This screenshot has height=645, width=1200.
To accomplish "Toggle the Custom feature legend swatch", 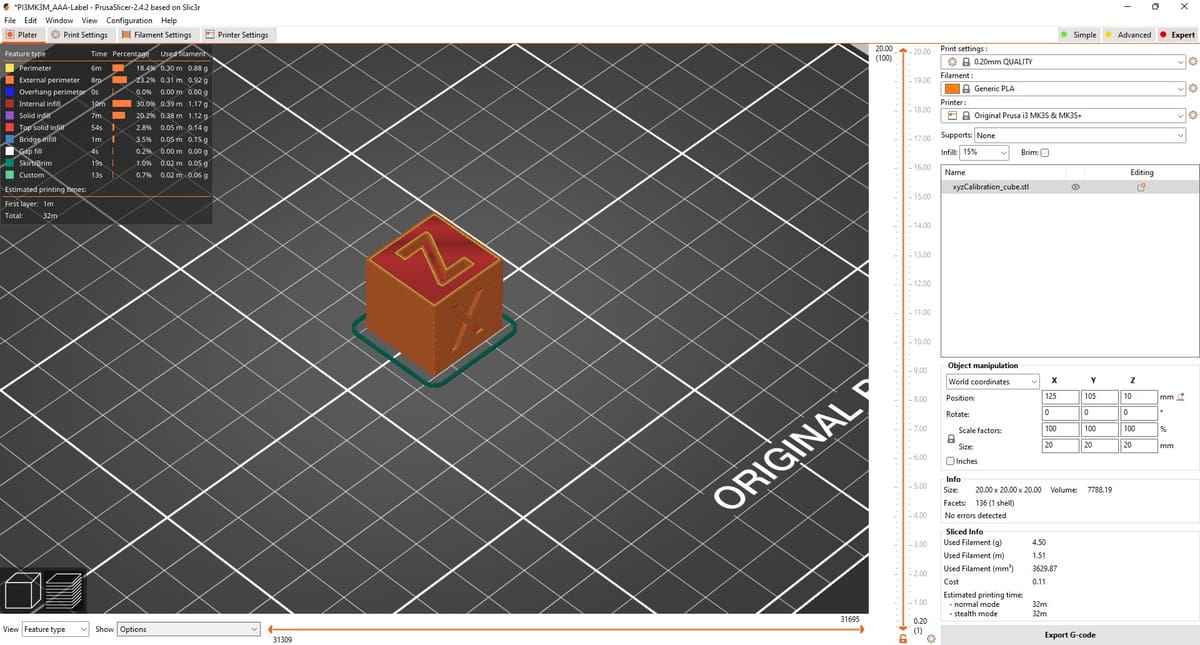I will click(10, 175).
